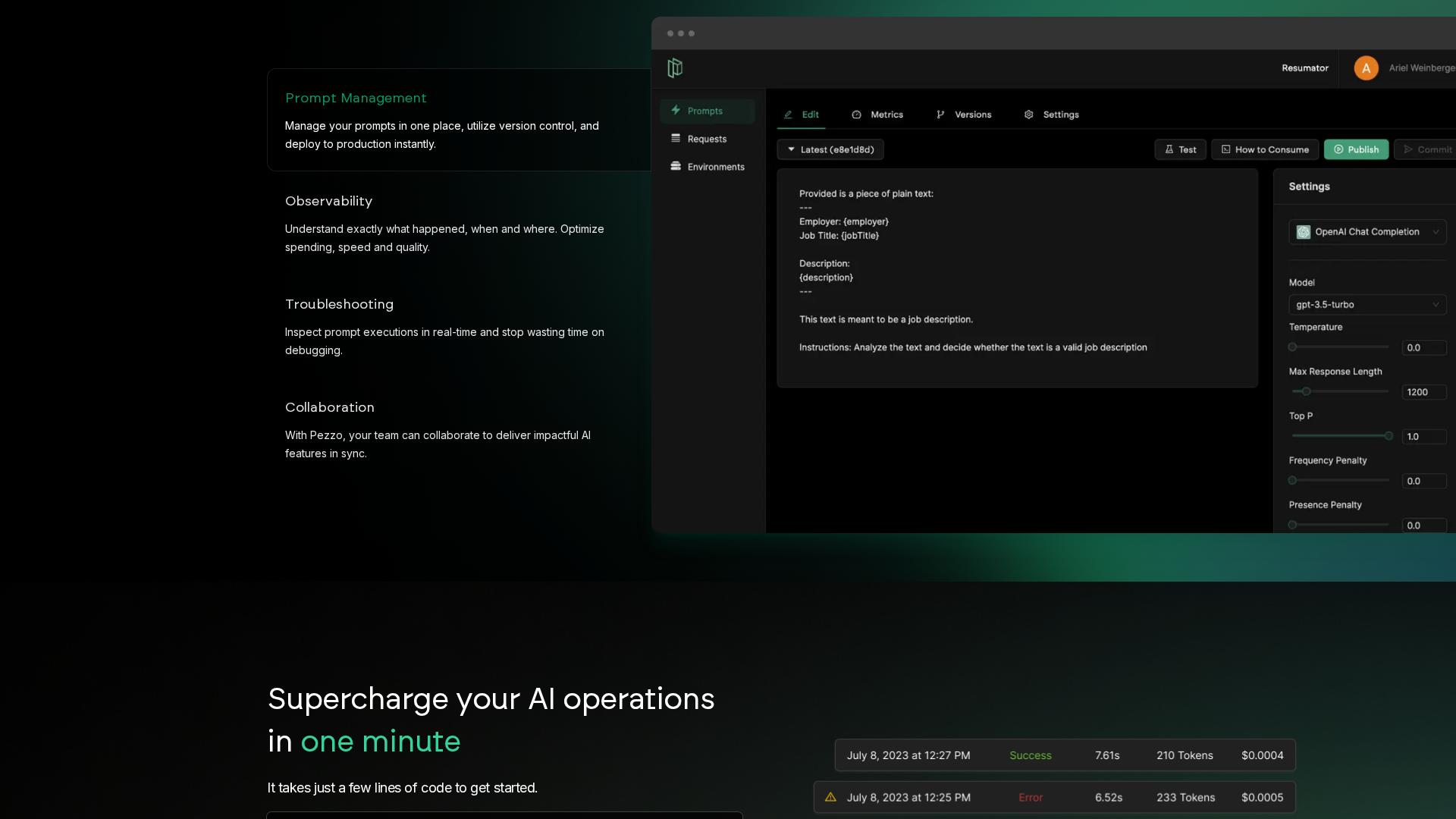Click the Requests sidebar list icon
The height and width of the screenshot is (819, 1456).
[676, 138]
